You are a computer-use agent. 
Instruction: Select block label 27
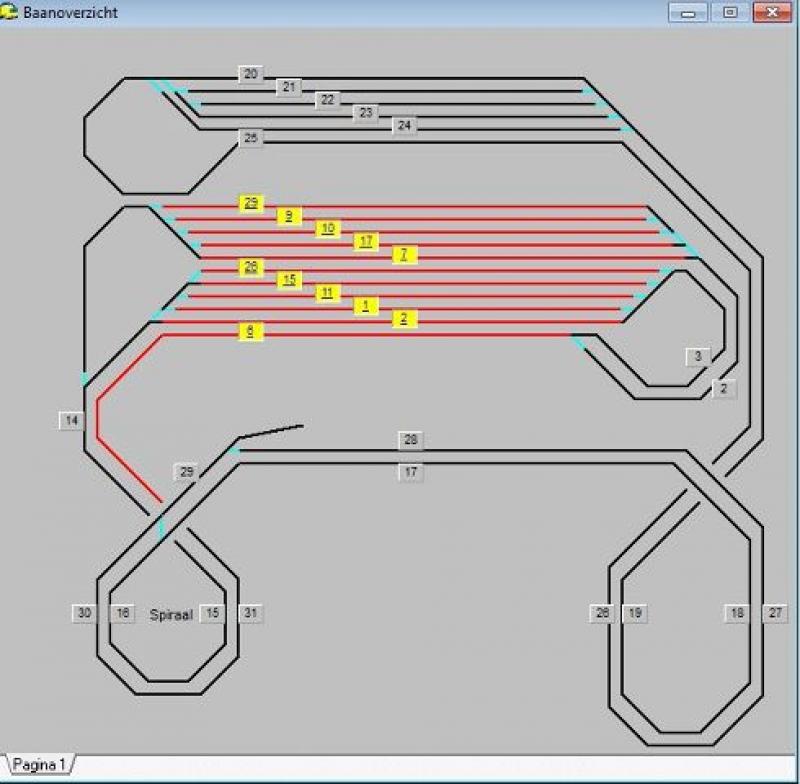[x=776, y=613]
